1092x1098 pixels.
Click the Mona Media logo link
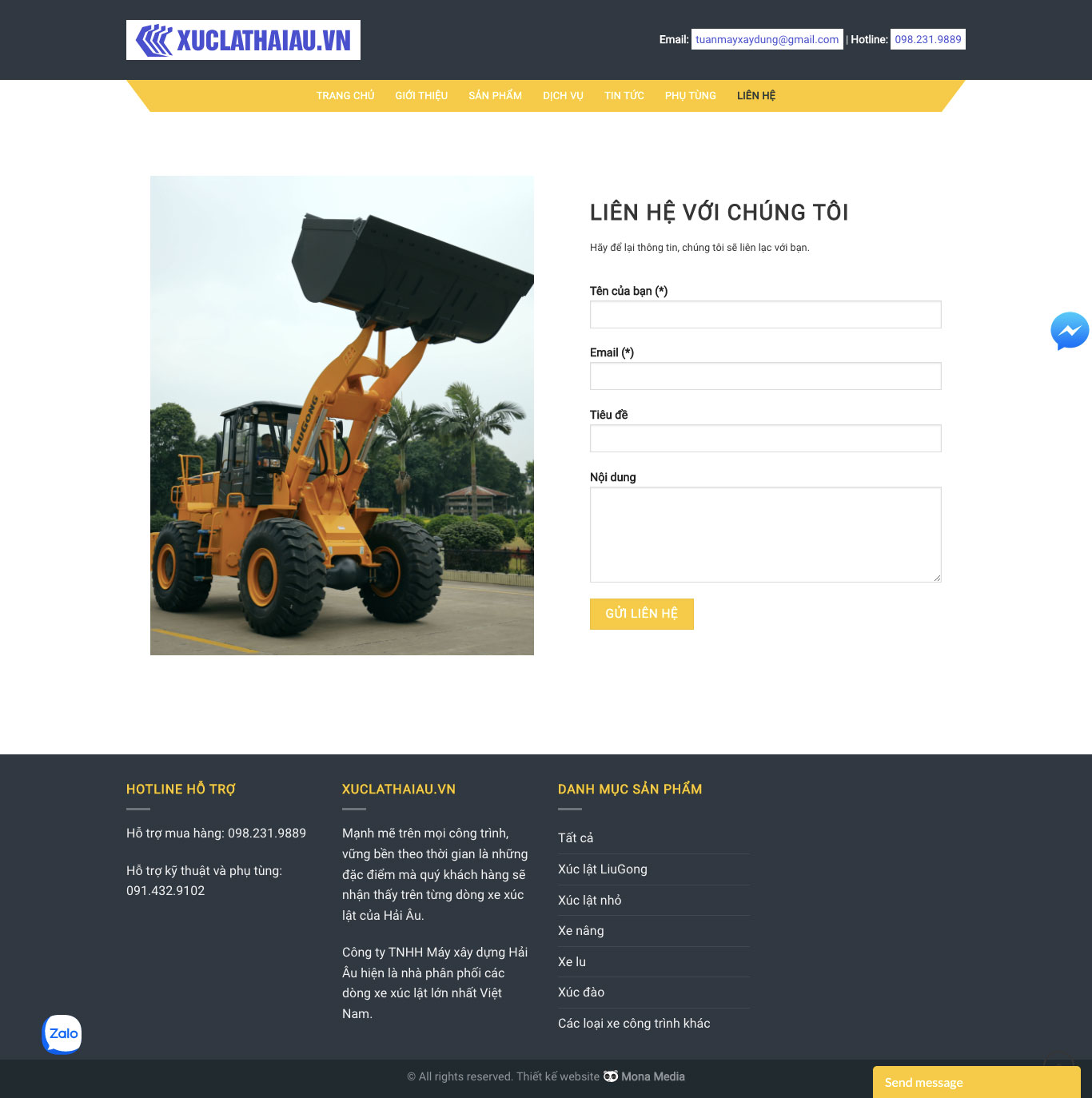[644, 1076]
